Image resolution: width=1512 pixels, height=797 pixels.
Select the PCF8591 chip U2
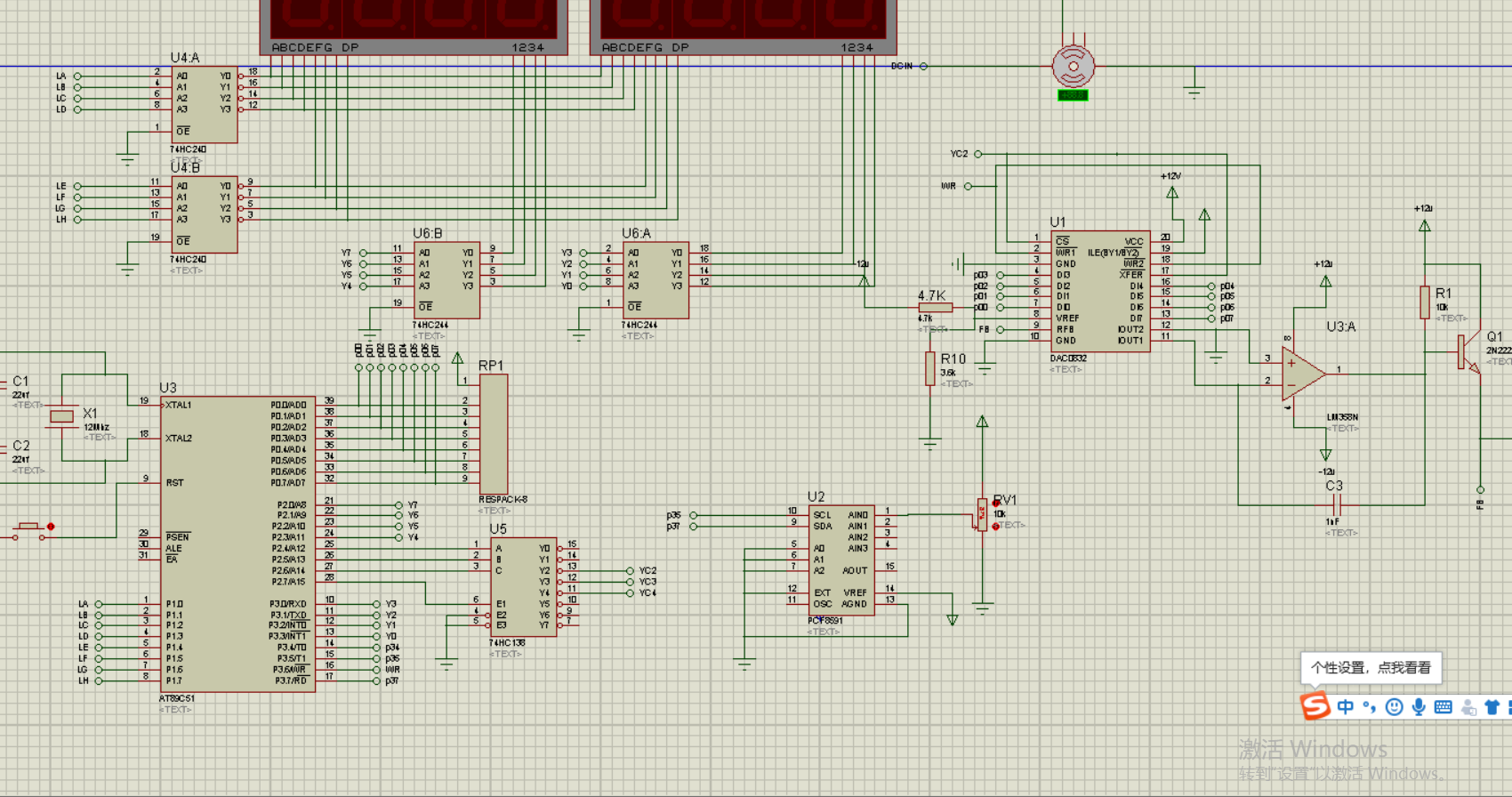[x=841, y=560]
